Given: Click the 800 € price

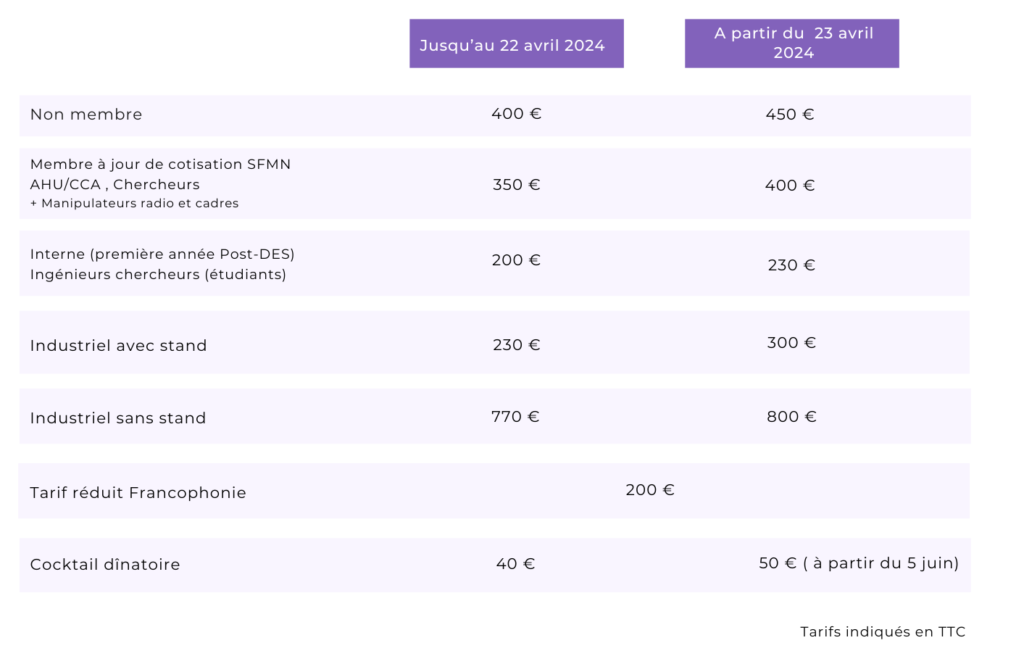Looking at the screenshot, I should 792,417.
